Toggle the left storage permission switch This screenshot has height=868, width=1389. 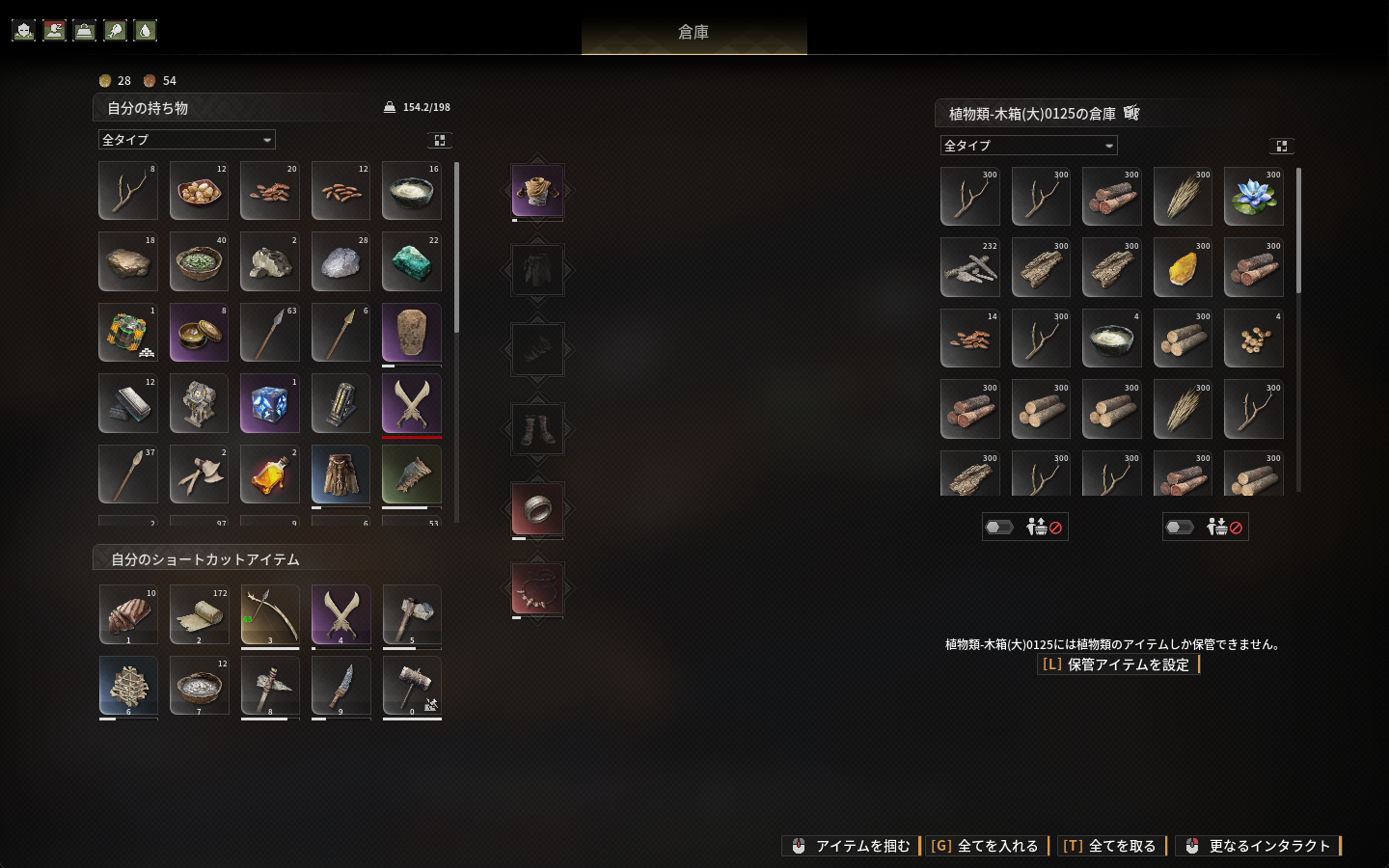pos(999,527)
